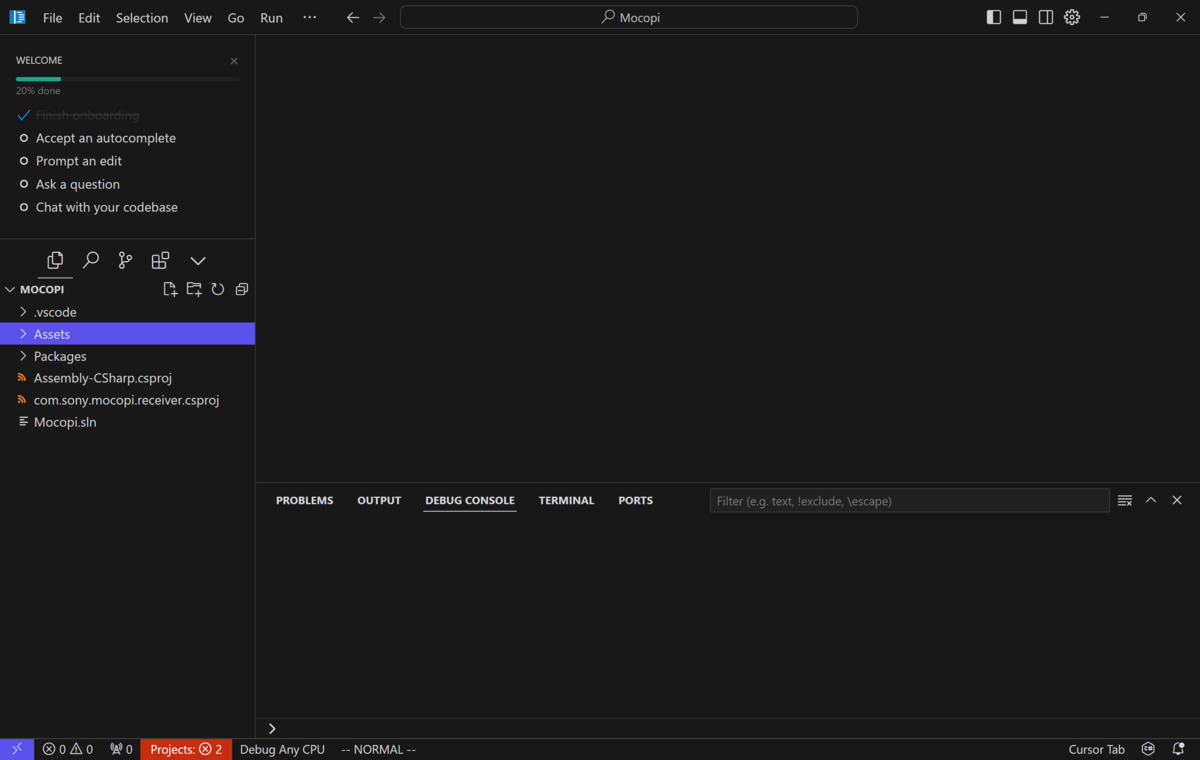Viewport: 1200px width, 760px height.
Task: Open the View menu
Action: point(198,18)
